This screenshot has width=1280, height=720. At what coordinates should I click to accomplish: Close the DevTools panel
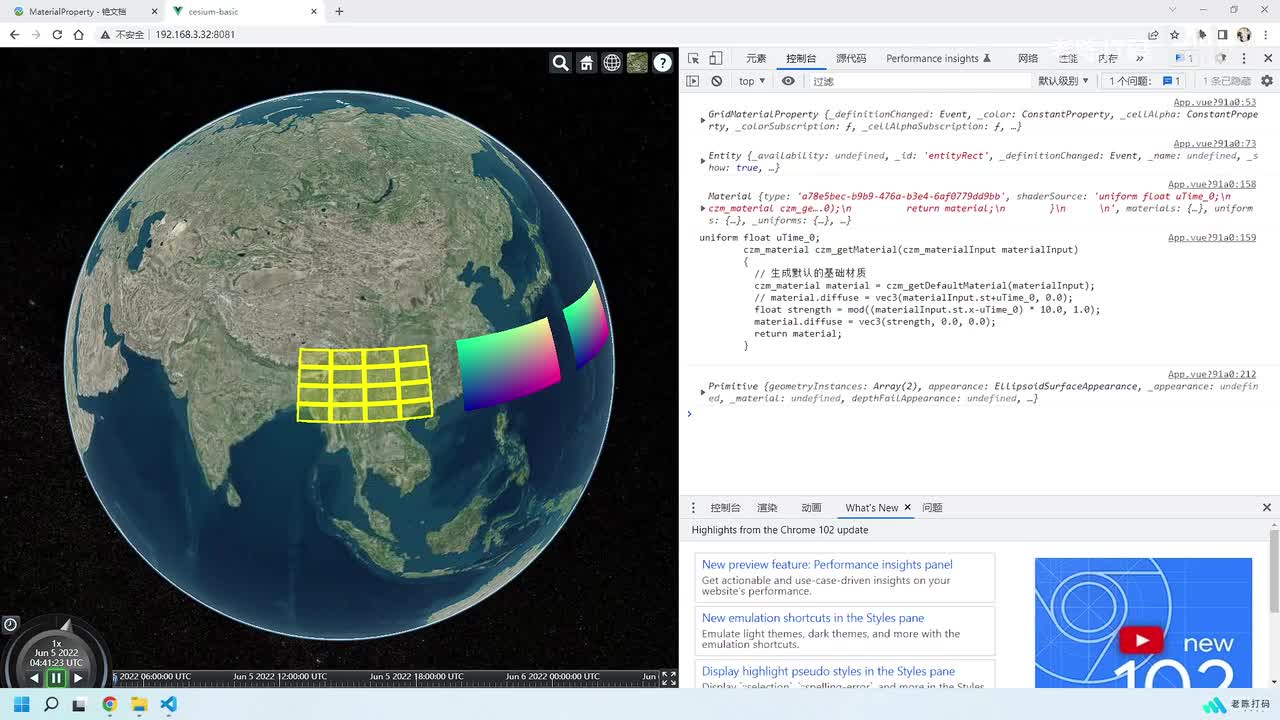coord(1267,58)
